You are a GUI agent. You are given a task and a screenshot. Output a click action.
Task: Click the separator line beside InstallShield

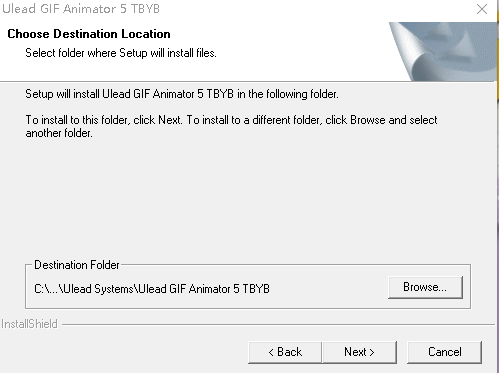[278, 324]
